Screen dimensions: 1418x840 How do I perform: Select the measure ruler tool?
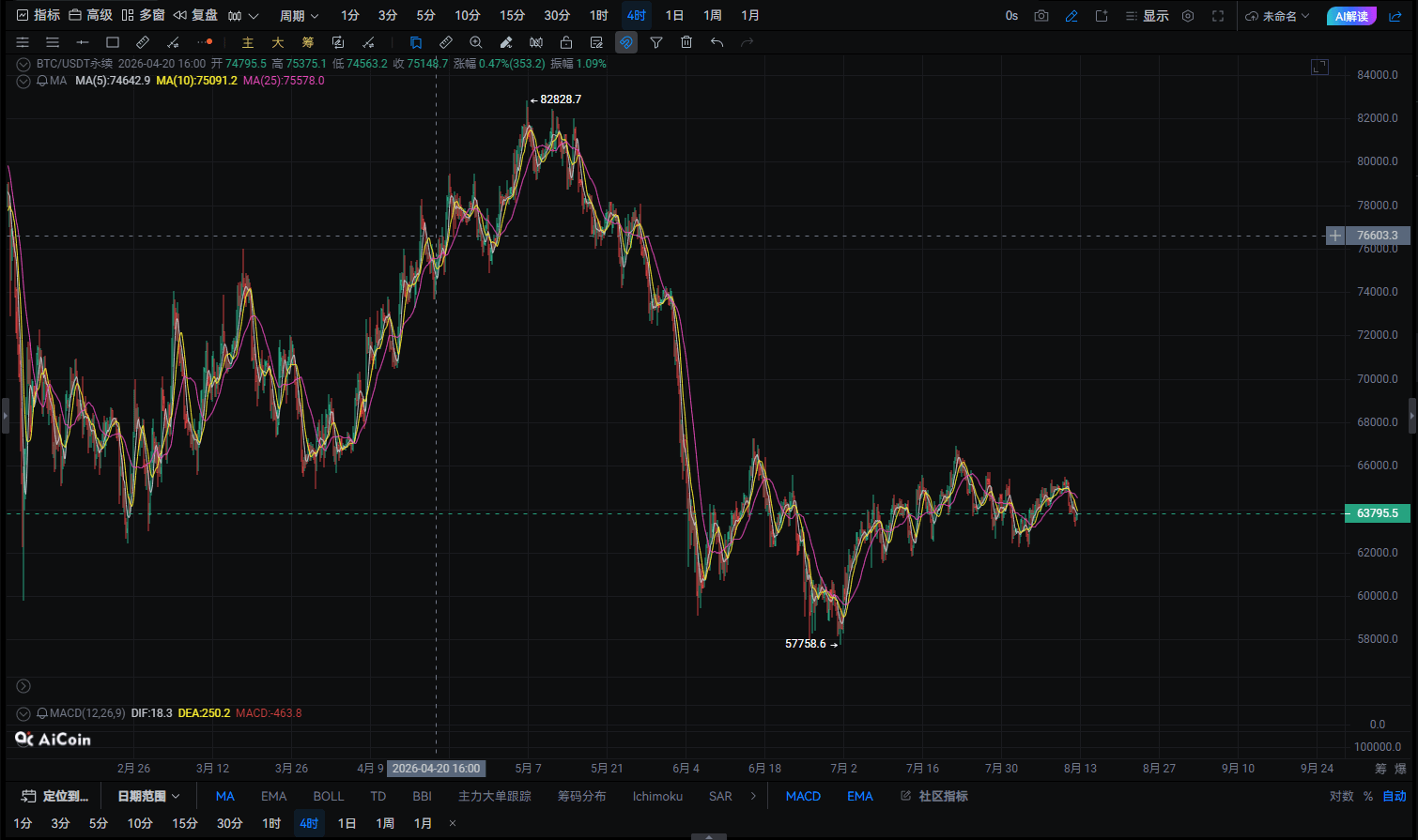pyautogui.click(x=446, y=42)
